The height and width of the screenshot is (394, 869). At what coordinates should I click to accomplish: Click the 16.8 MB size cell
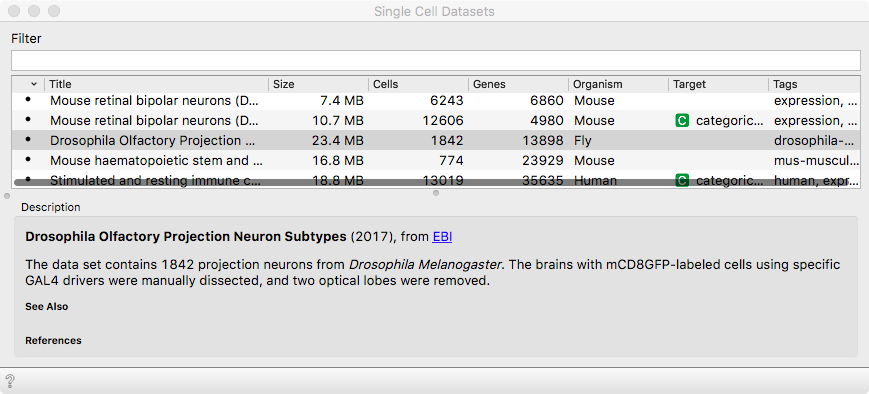click(338, 160)
